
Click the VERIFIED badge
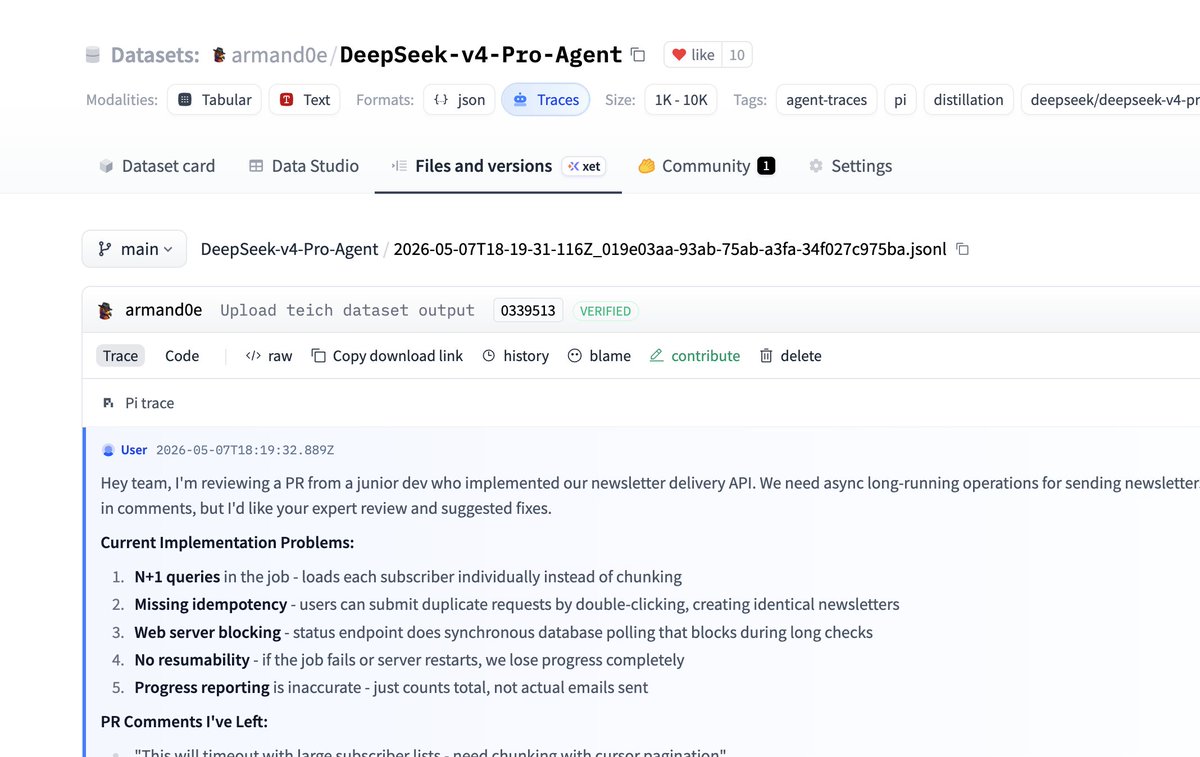605,311
